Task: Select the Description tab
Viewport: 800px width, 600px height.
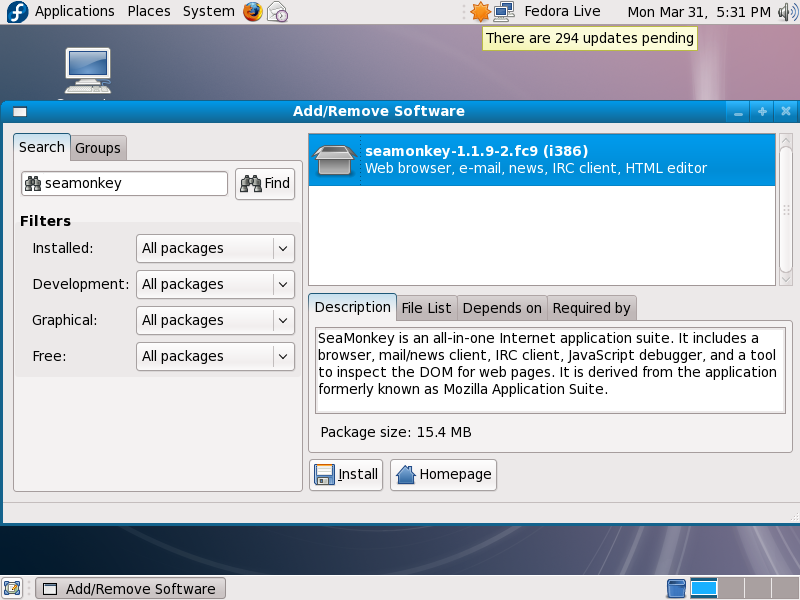Action: click(x=353, y=307)
